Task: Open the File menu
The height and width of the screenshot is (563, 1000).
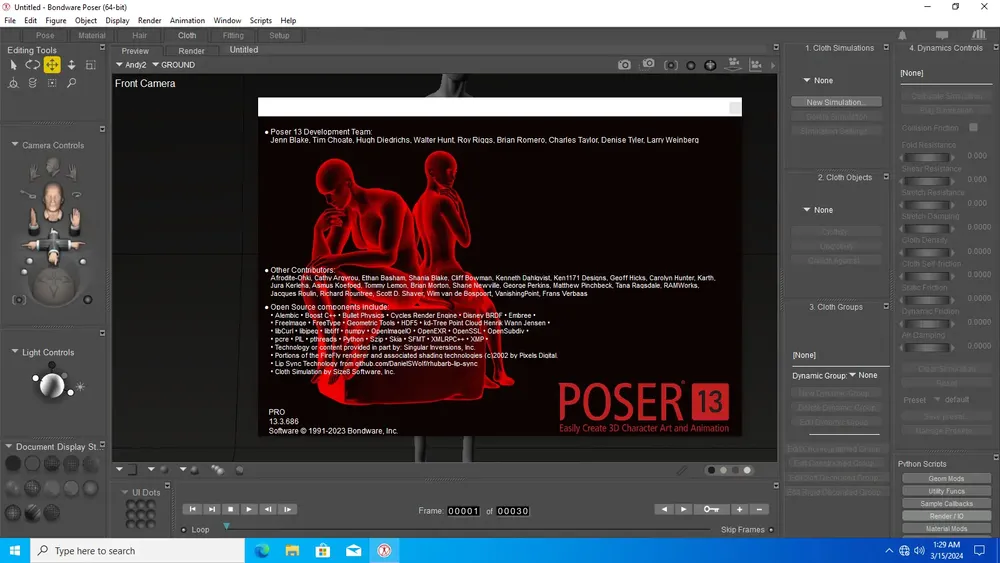Action: pos(10,20)
